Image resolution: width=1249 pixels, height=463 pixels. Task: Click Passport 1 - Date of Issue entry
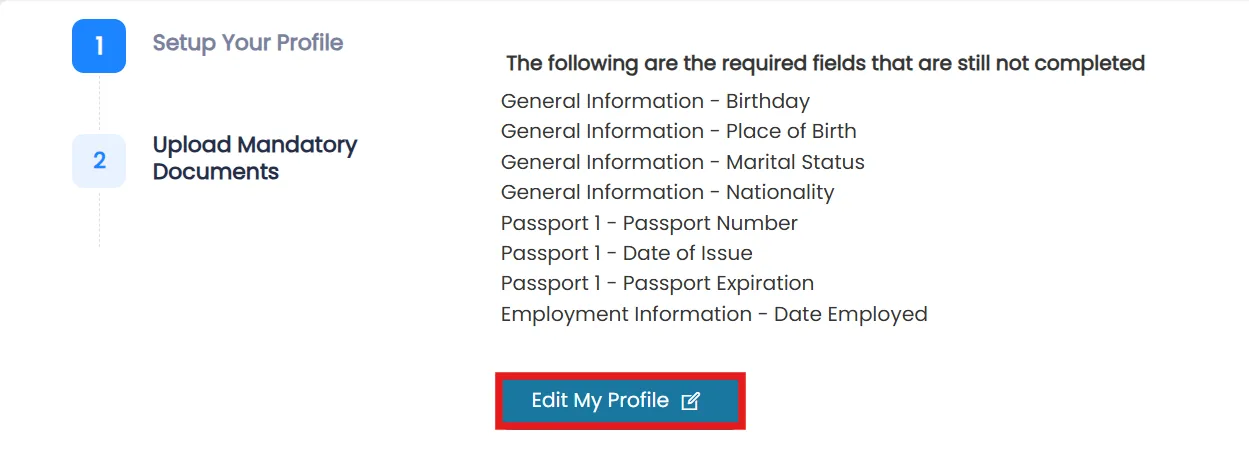tap(627, 253)
